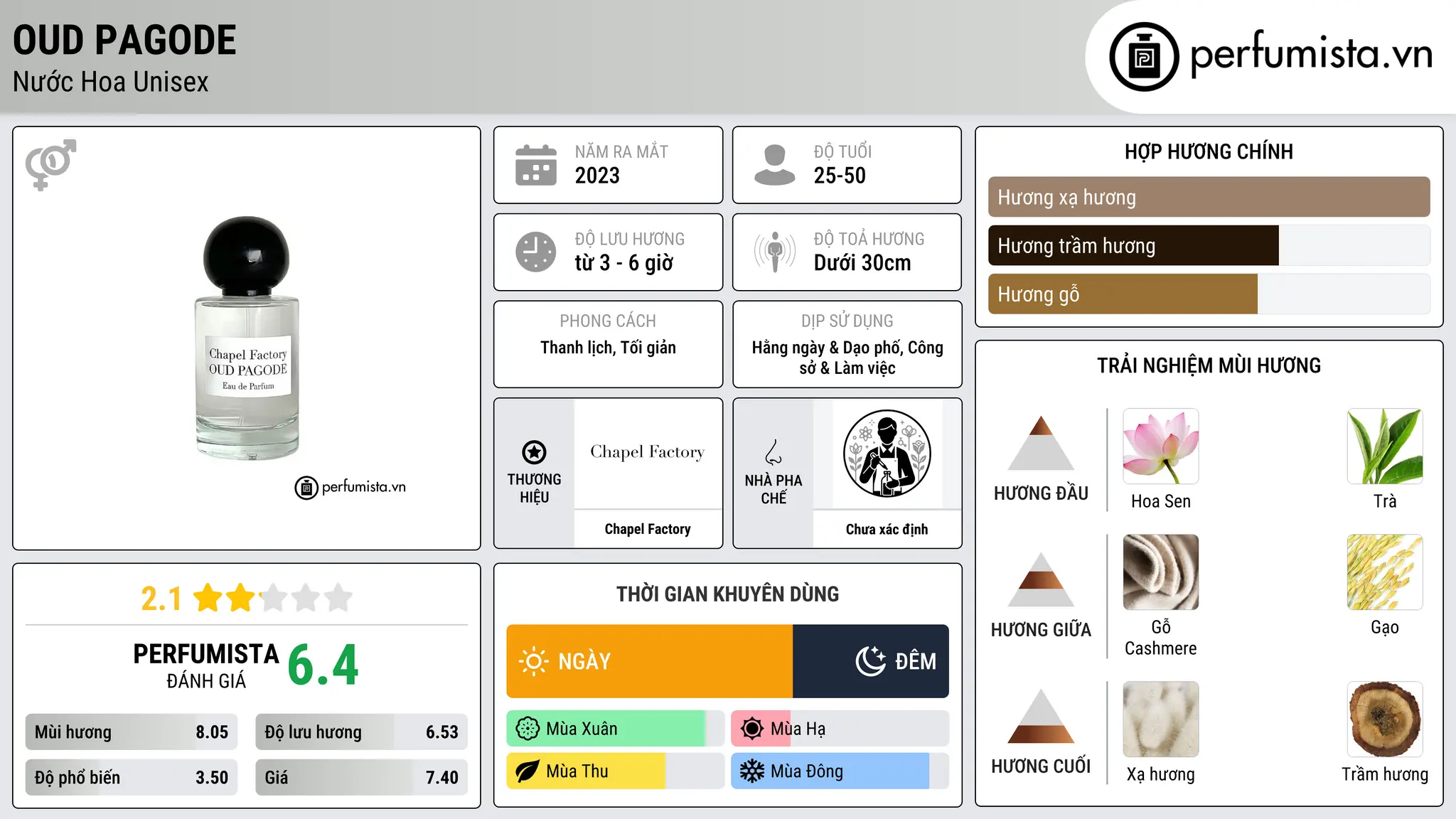Screen dimensions: 1456x819
Task: Click the clock icon beside Độ lưu hương
Action: coord(536,252)
